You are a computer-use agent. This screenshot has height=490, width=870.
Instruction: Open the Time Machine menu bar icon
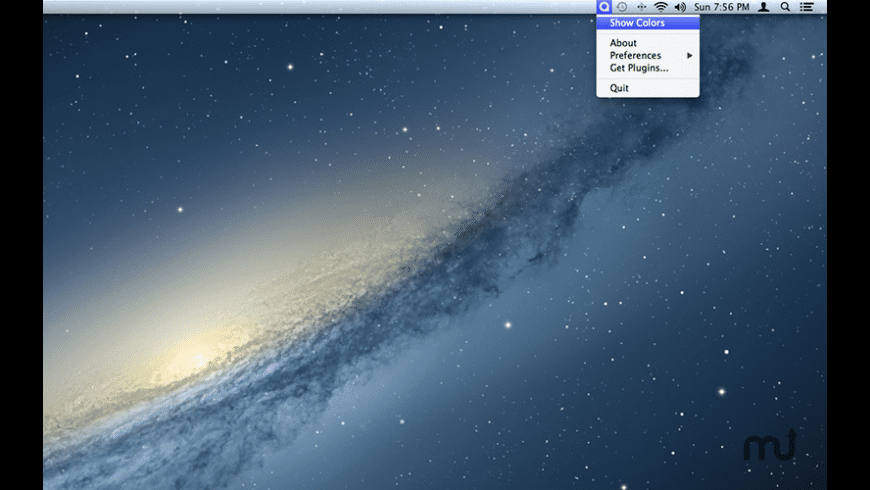(x=621, y=6)
